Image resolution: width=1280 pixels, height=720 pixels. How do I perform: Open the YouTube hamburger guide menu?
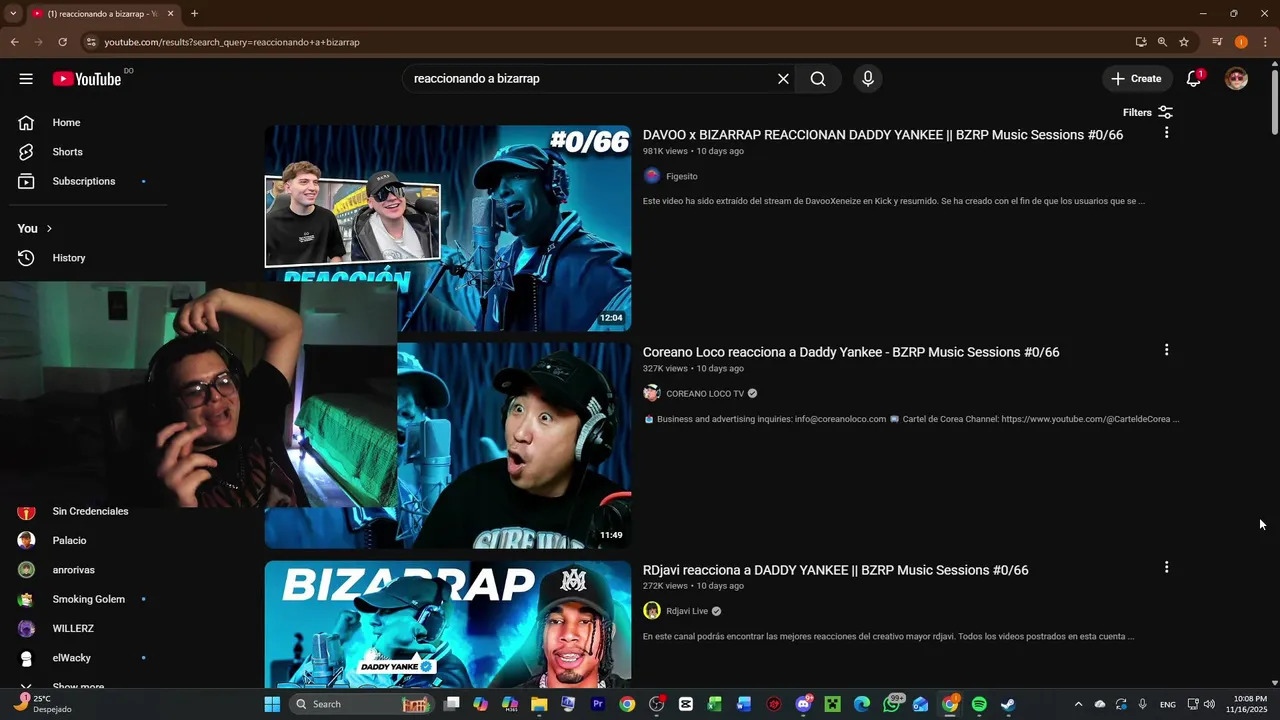point(26,79)
